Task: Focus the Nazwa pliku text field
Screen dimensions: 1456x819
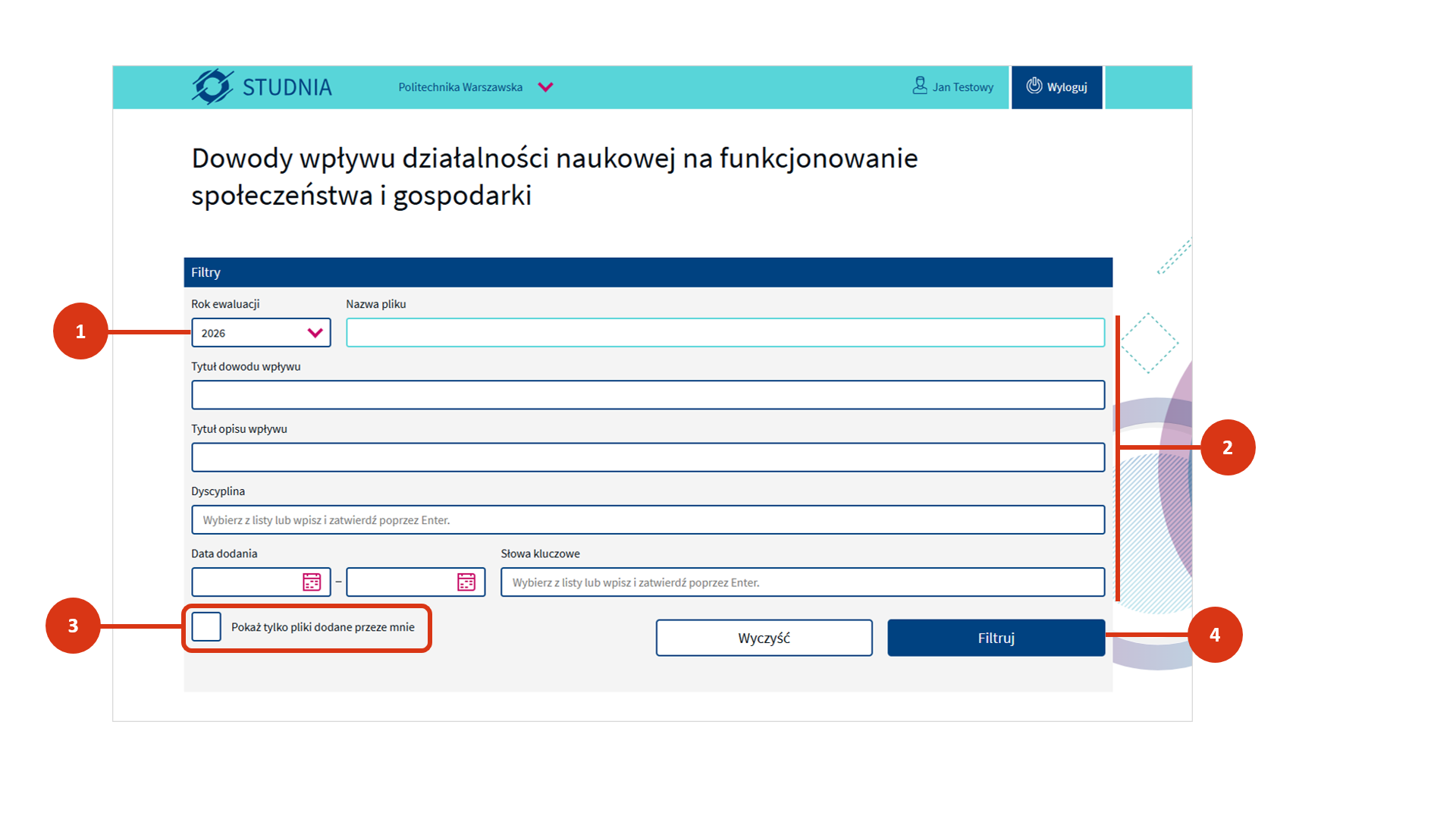Action: [x=725, y=333]
